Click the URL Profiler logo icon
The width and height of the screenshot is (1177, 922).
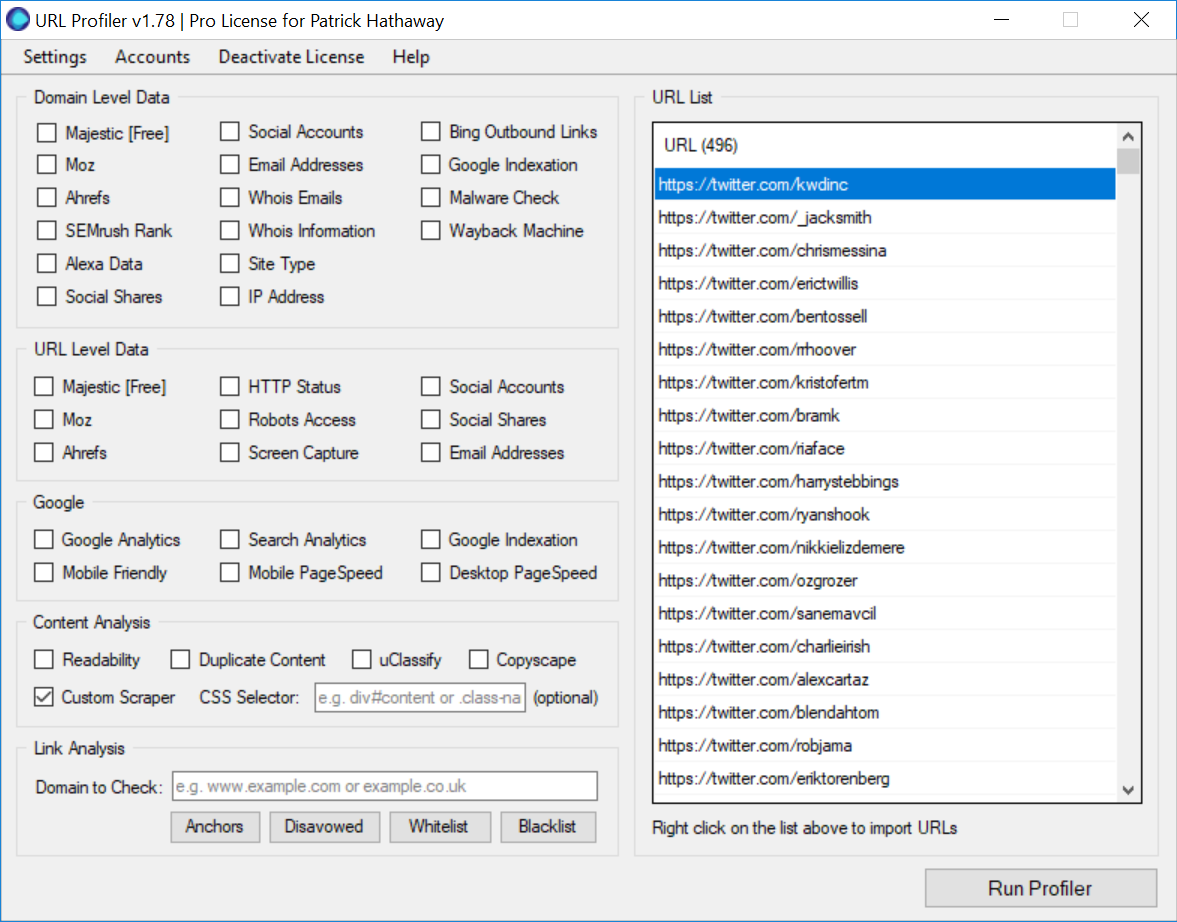coord(18,20)
